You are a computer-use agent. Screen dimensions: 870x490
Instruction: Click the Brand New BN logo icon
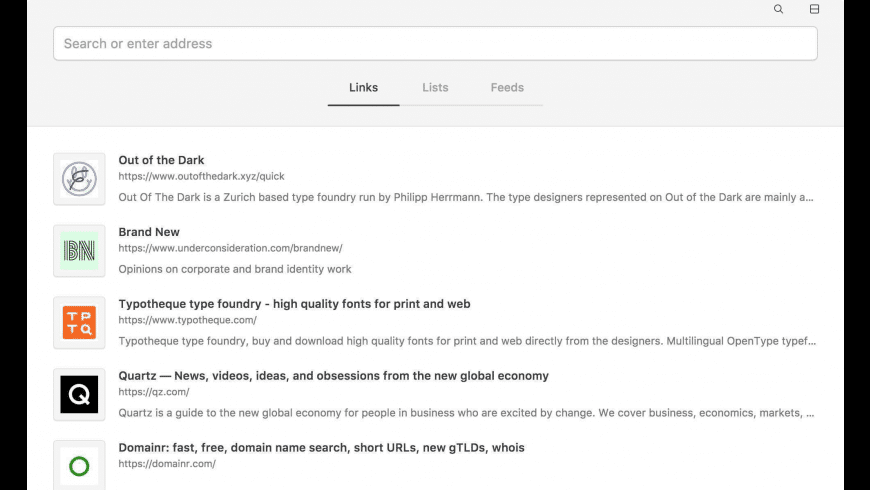(x=79, y=251)
